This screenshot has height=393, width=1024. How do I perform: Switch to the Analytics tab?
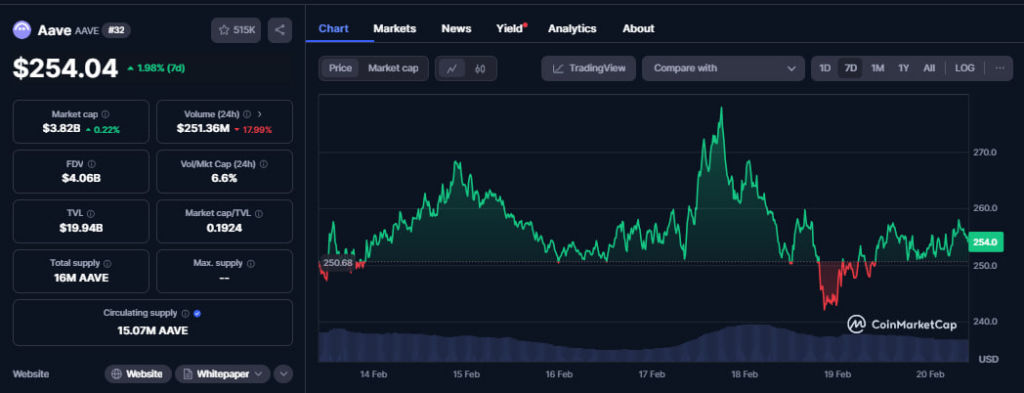tap(572, 29)
